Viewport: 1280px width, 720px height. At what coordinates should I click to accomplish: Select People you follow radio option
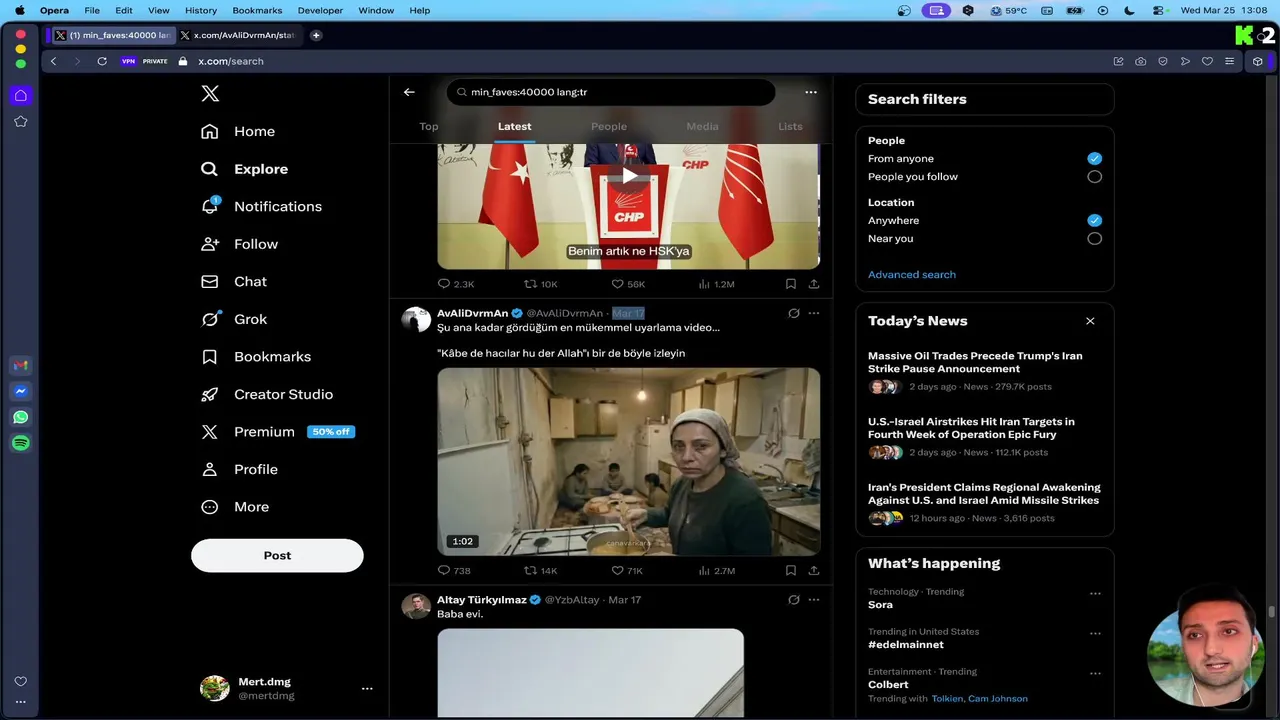(1094, 177)
